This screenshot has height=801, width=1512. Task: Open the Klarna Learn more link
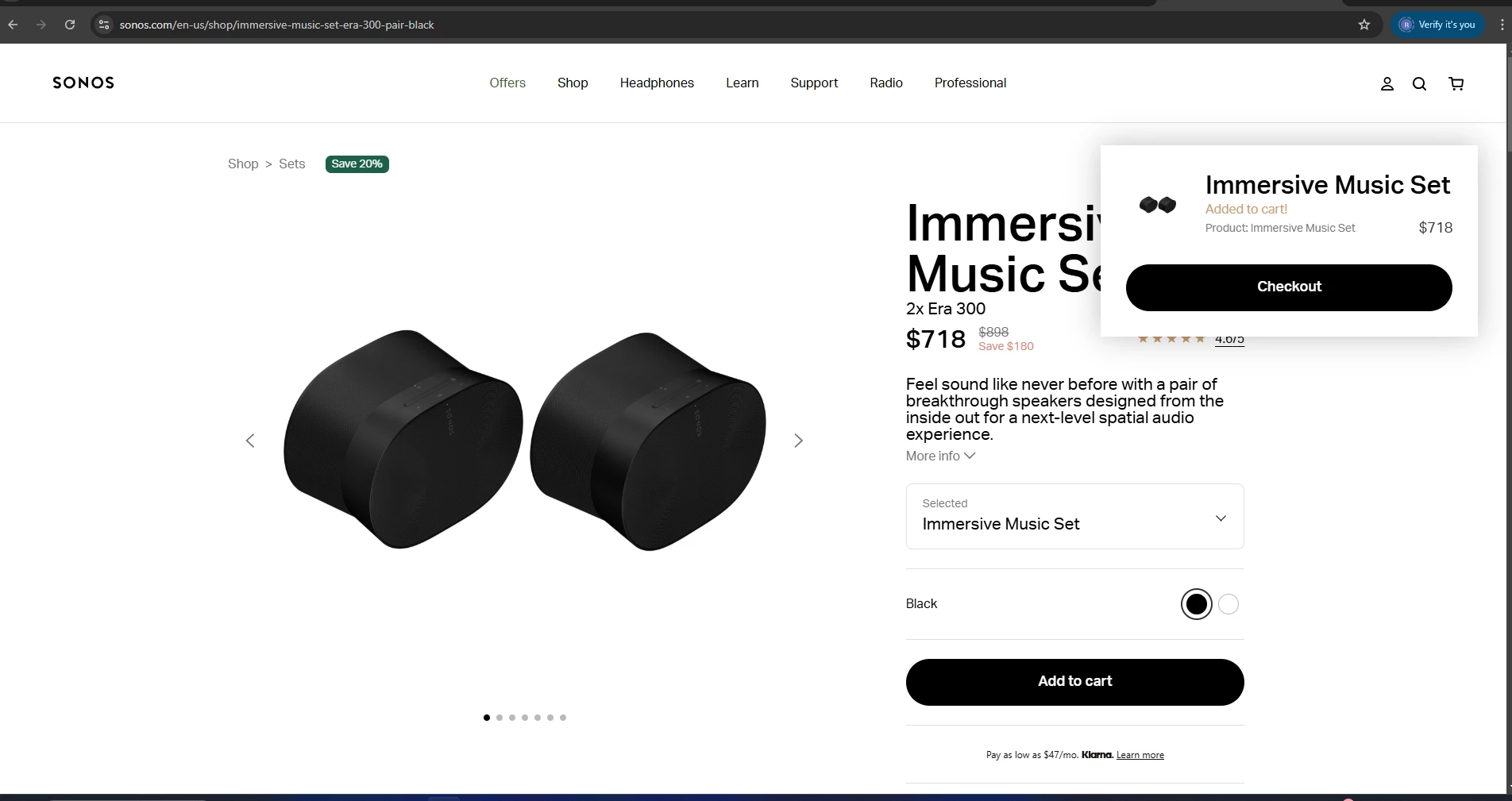point(1140,755)
